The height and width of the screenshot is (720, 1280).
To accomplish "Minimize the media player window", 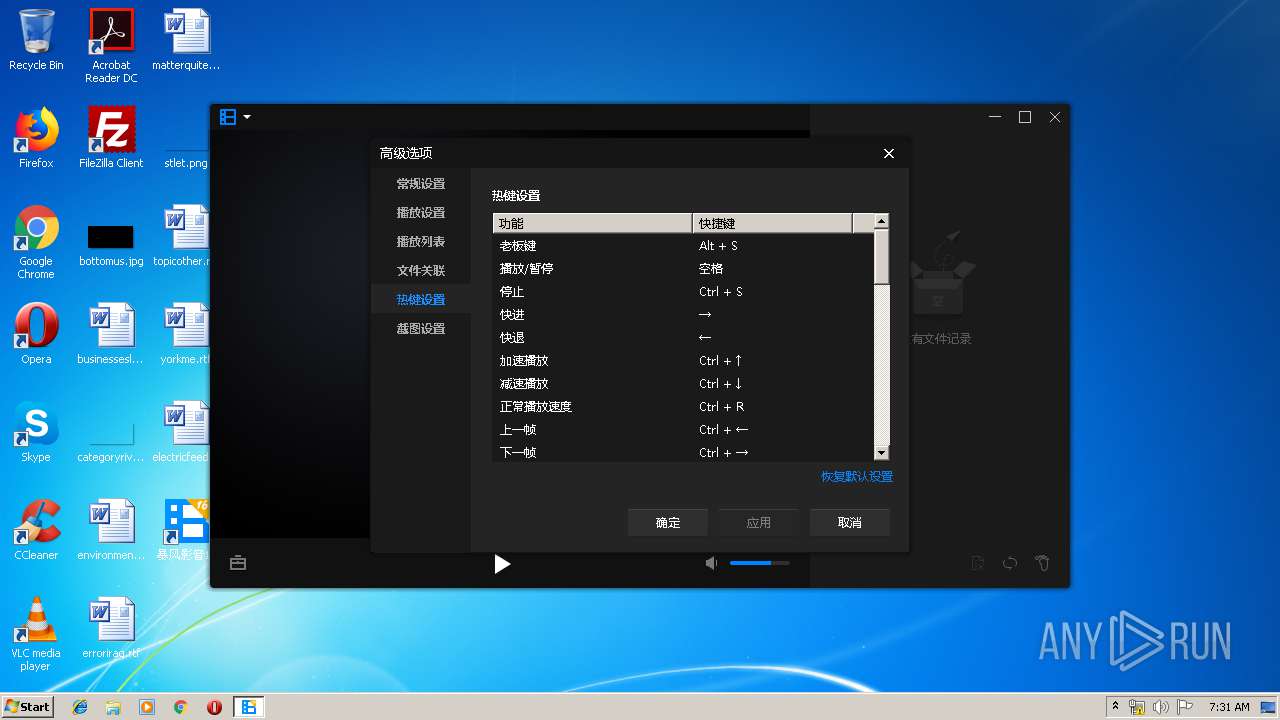I will coord(995,117).
